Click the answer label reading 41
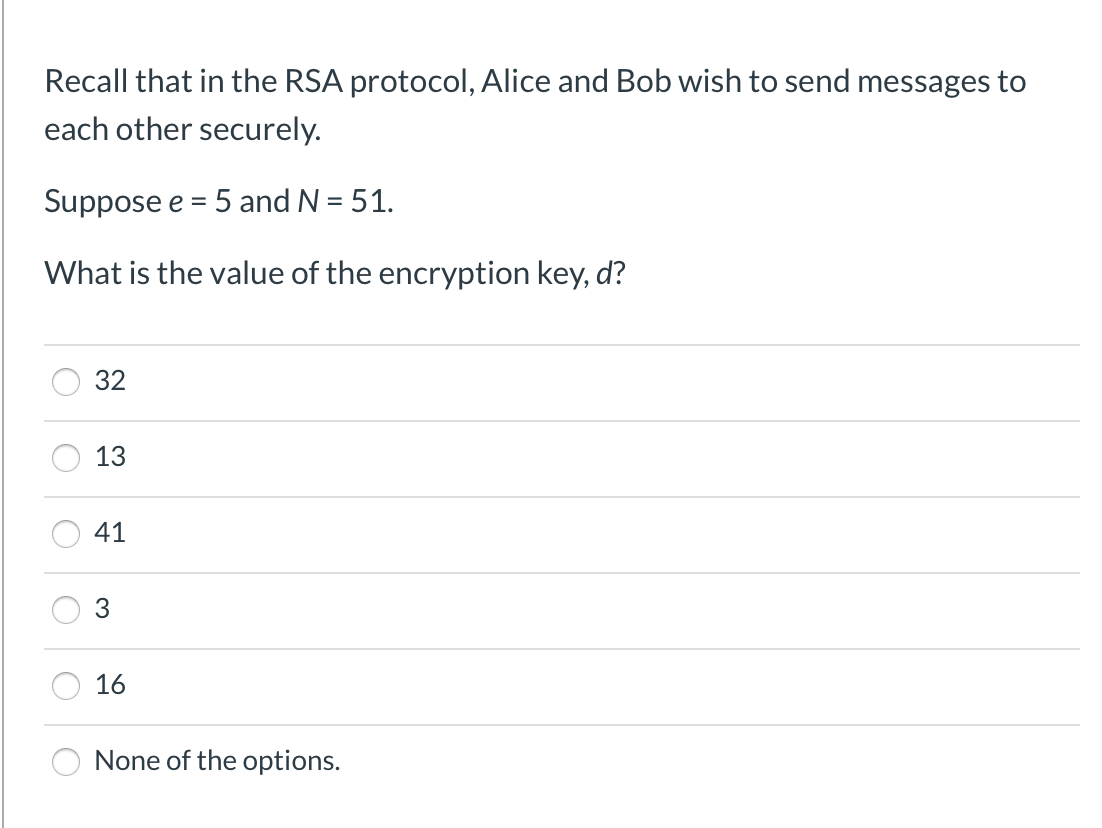This screenshot has height=828, width=1102. click(110, 534)
